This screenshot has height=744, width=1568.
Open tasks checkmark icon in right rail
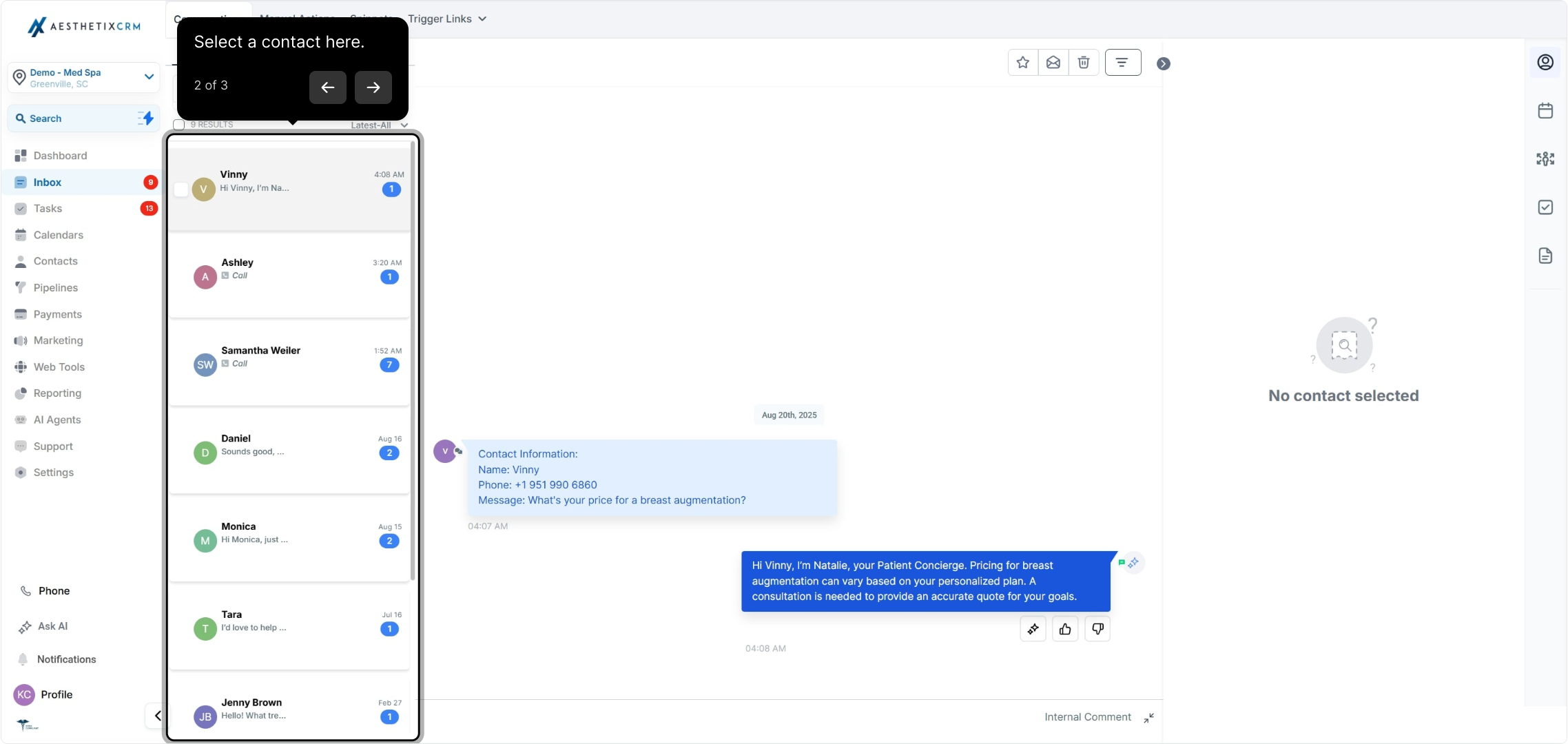pyautogui.click(x=1545, y=207)
